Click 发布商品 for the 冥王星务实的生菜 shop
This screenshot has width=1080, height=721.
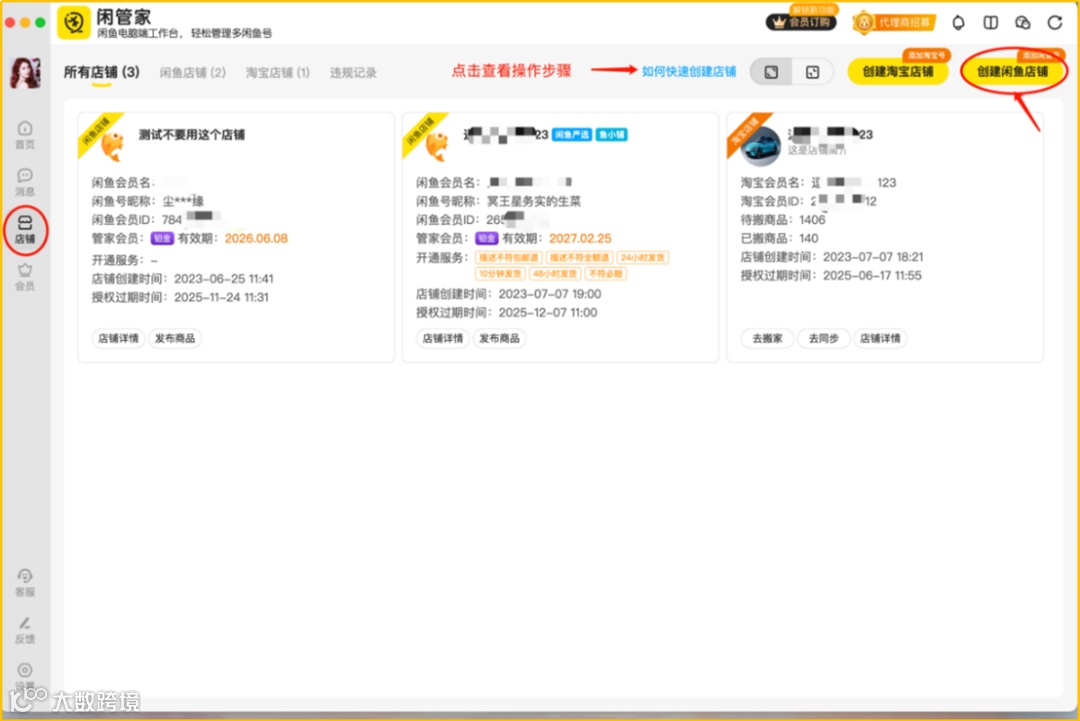(499, 338)
